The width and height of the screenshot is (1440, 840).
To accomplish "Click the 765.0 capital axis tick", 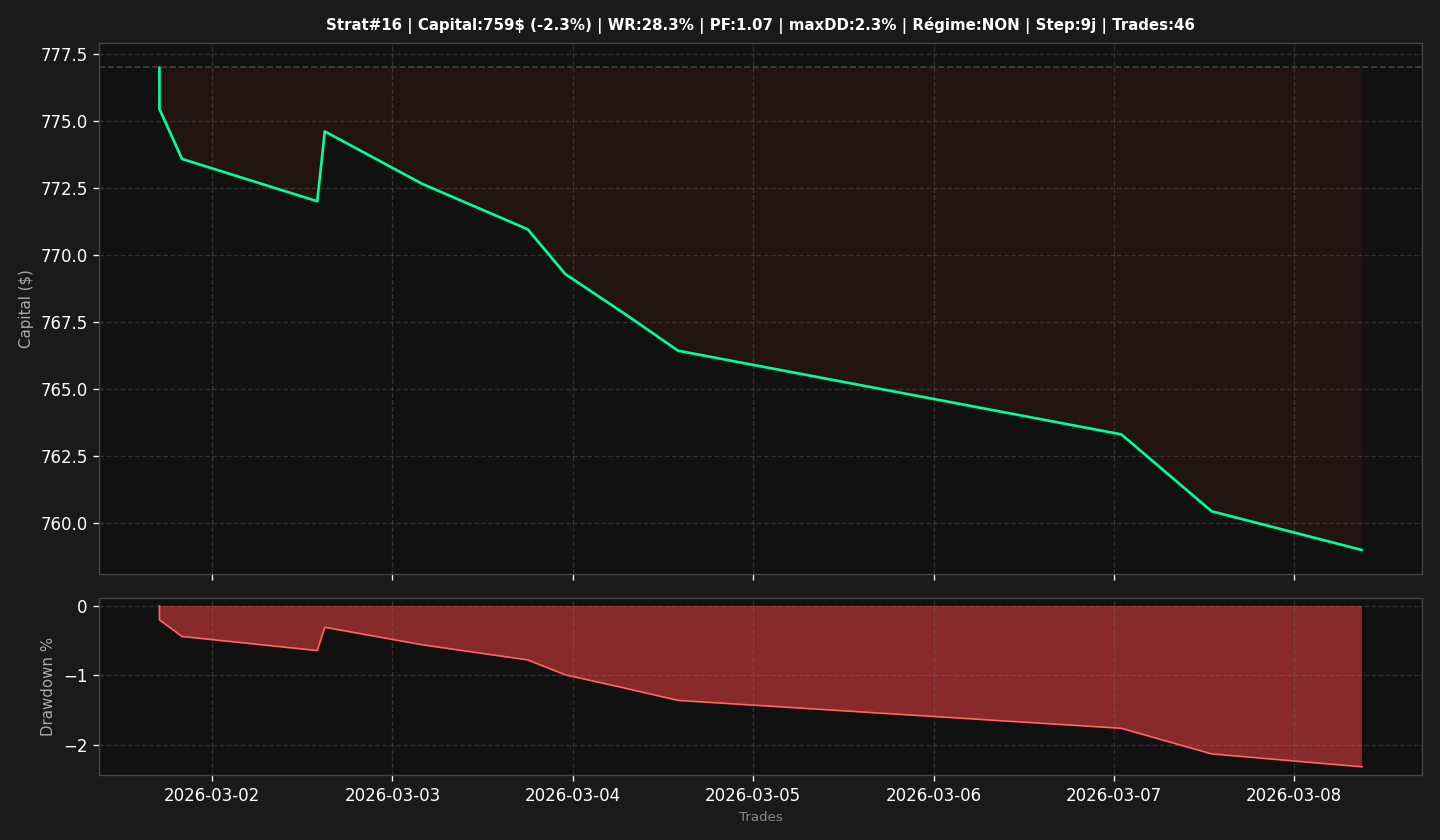I will [x=64, y=390].
